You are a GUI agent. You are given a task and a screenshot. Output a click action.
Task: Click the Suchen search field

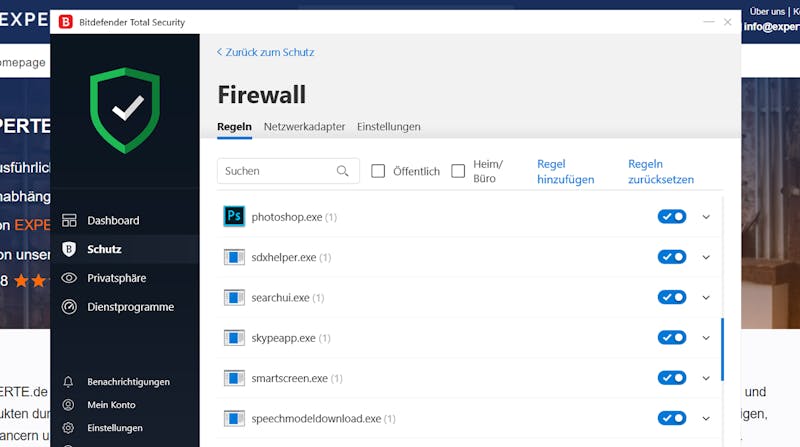point(288,171)
